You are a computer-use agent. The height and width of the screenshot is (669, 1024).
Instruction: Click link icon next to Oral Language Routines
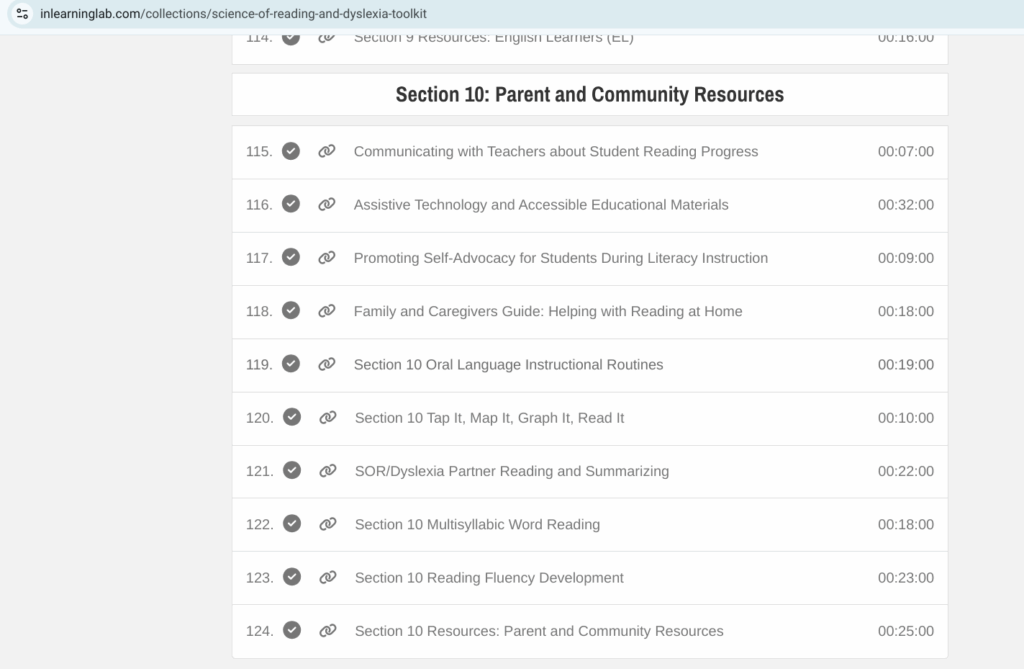point(327,364)
